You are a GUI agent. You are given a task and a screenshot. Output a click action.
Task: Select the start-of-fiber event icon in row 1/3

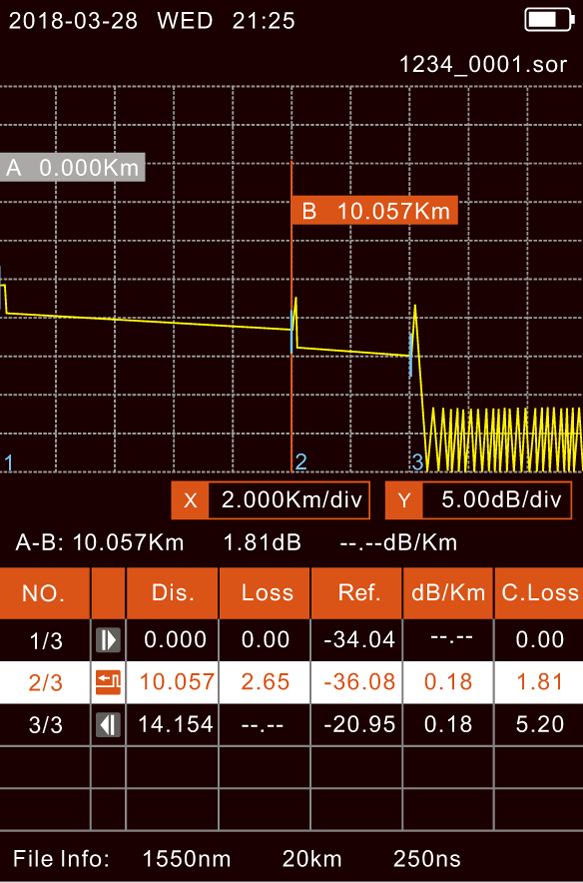(x=108, y=640)
